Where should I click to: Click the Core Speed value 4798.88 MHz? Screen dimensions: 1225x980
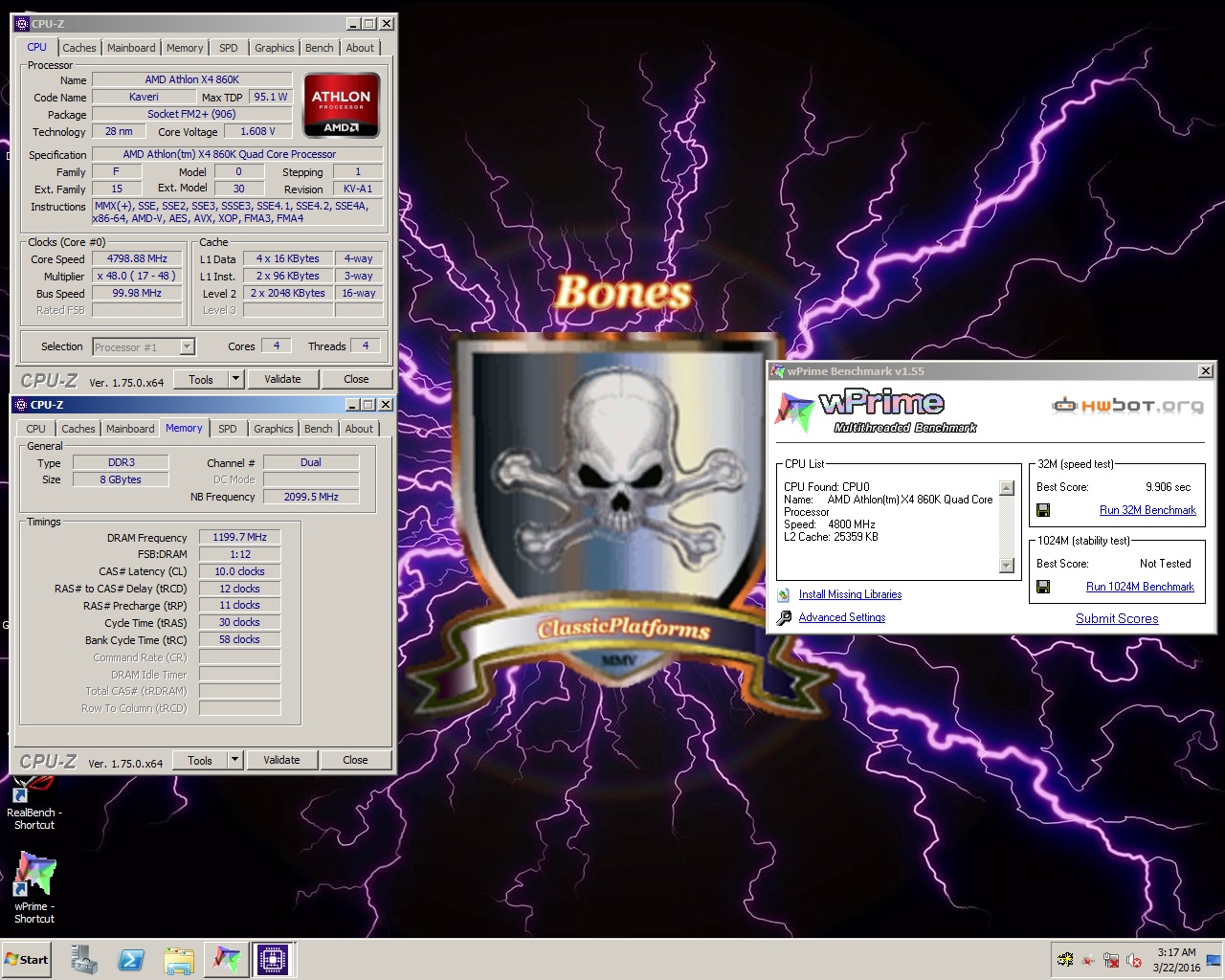137,258
